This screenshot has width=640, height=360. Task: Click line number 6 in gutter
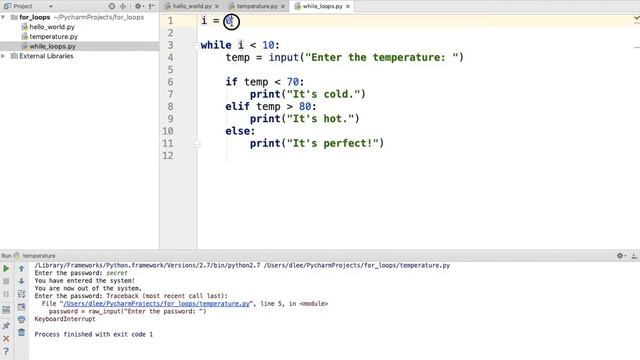(170, 82)
